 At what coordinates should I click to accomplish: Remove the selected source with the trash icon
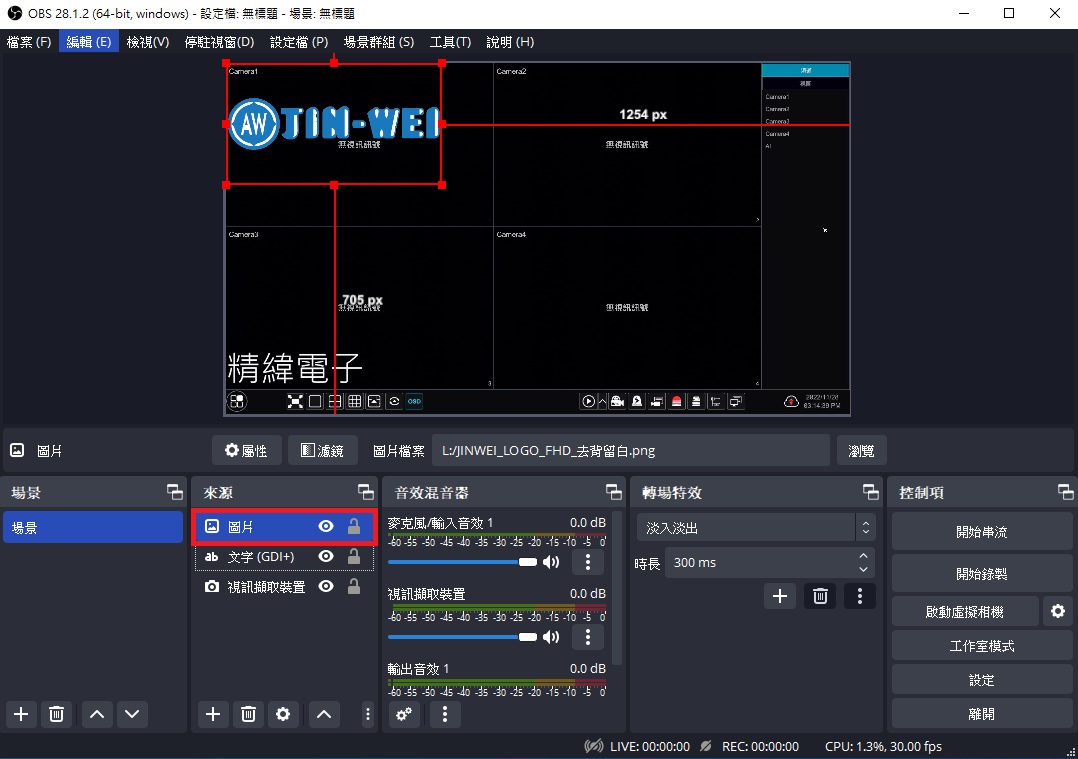tap(248, 714)
